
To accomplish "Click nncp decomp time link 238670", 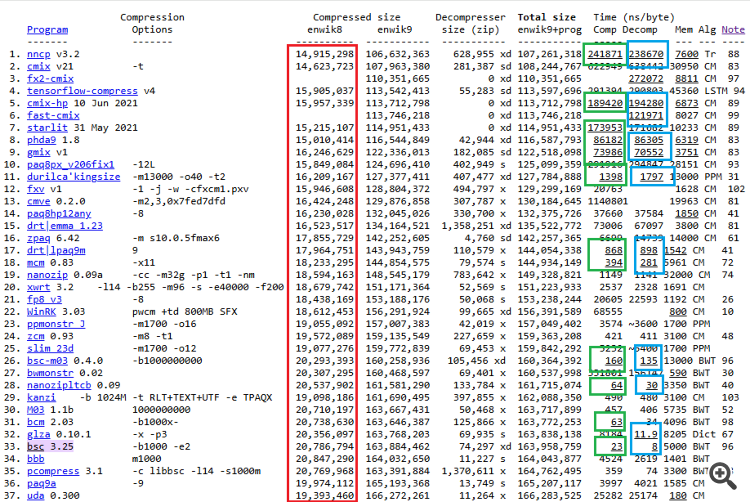I will point(646,54).
